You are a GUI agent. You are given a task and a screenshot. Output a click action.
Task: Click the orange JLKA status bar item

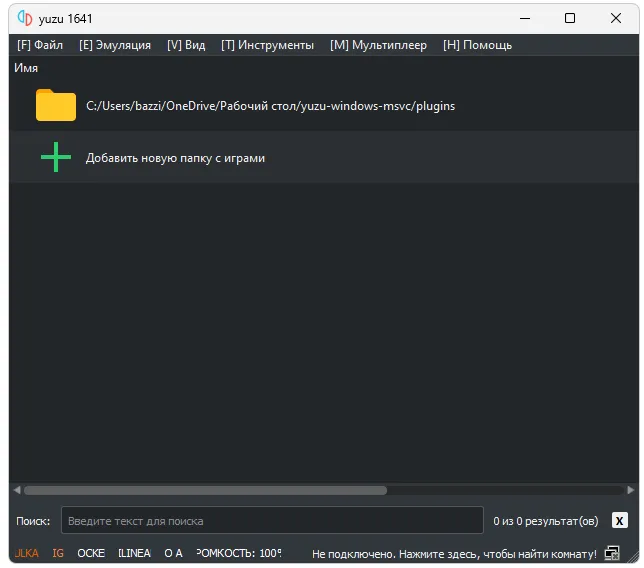[x=27, y=553]
